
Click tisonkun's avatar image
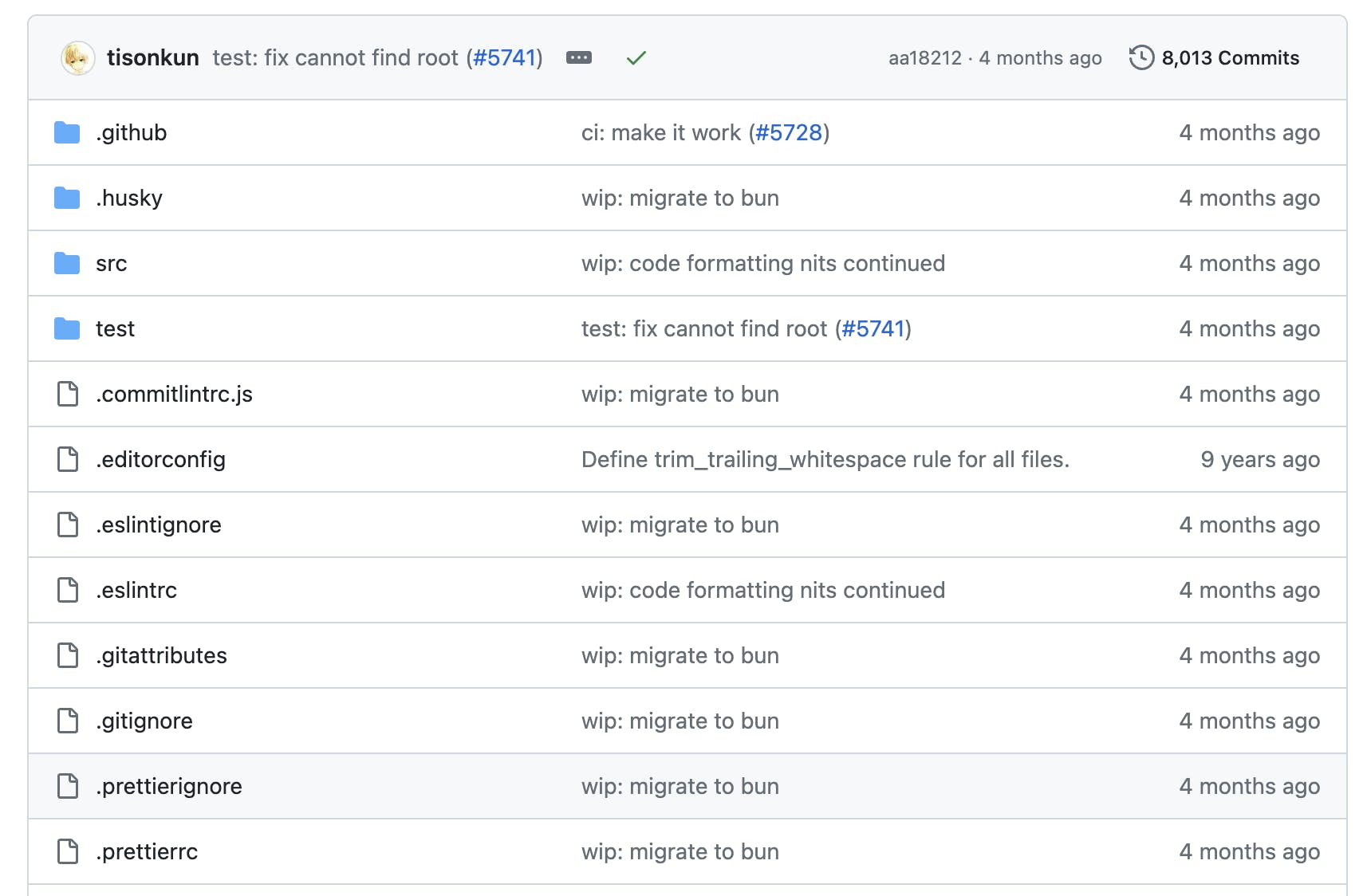pos(78,58)
